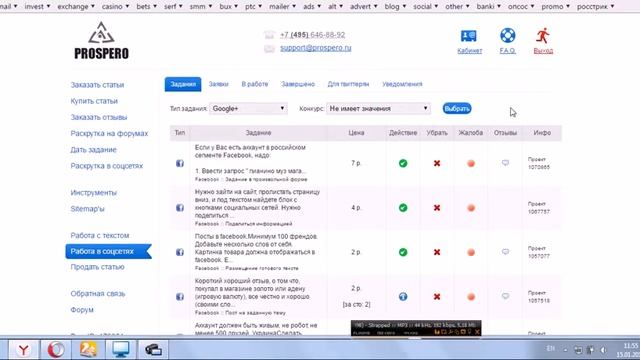Switch to the Заявки tab
This screenshot has width=640, height=360.
coord(218,84)
